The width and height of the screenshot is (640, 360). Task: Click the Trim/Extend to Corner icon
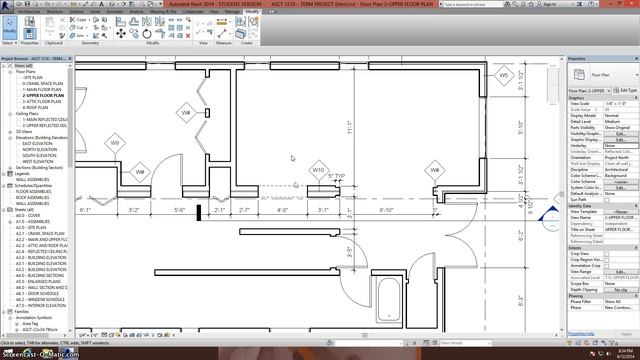(x=160, y=34)
